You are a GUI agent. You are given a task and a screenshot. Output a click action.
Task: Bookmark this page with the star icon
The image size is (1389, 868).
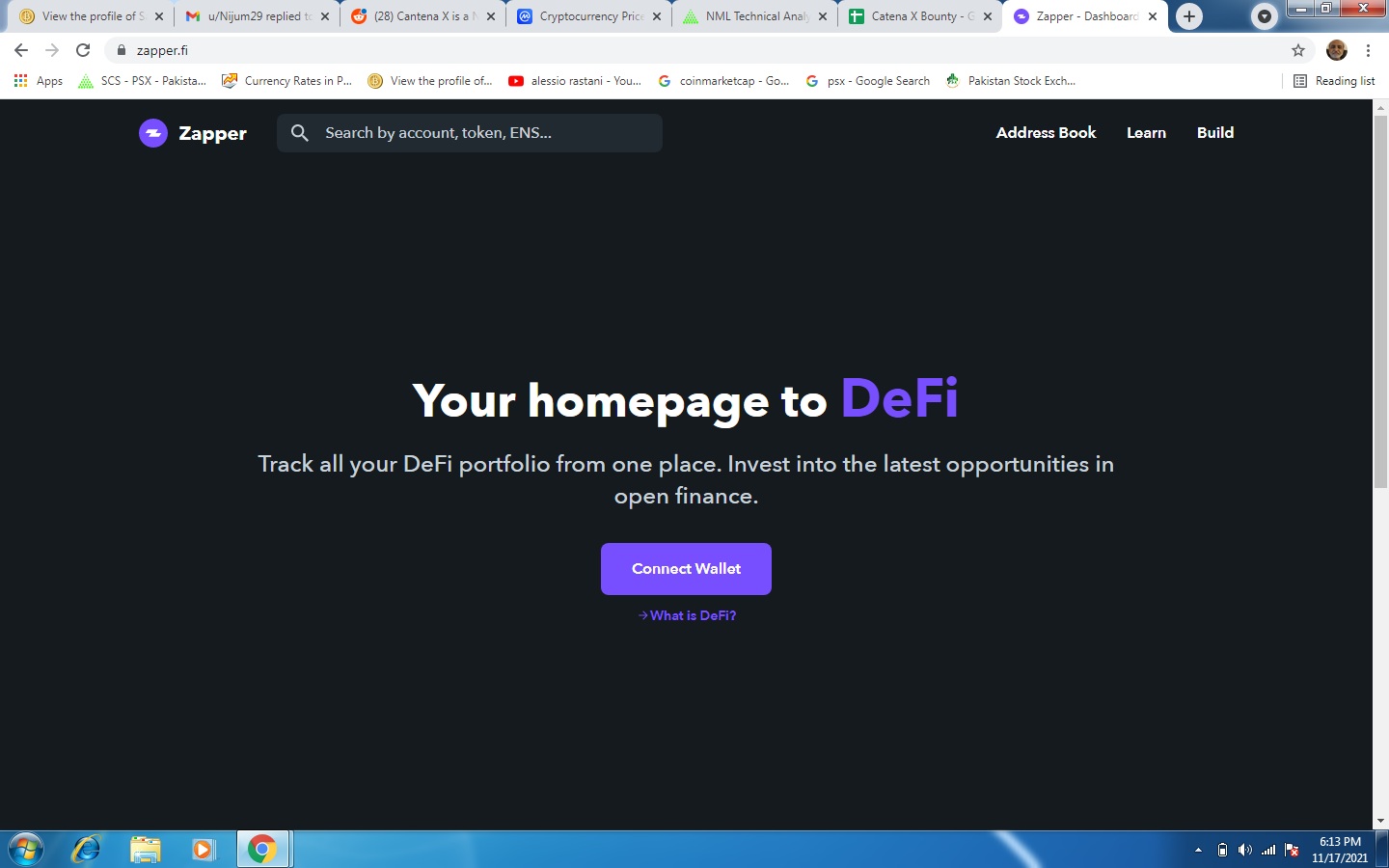1298,50
